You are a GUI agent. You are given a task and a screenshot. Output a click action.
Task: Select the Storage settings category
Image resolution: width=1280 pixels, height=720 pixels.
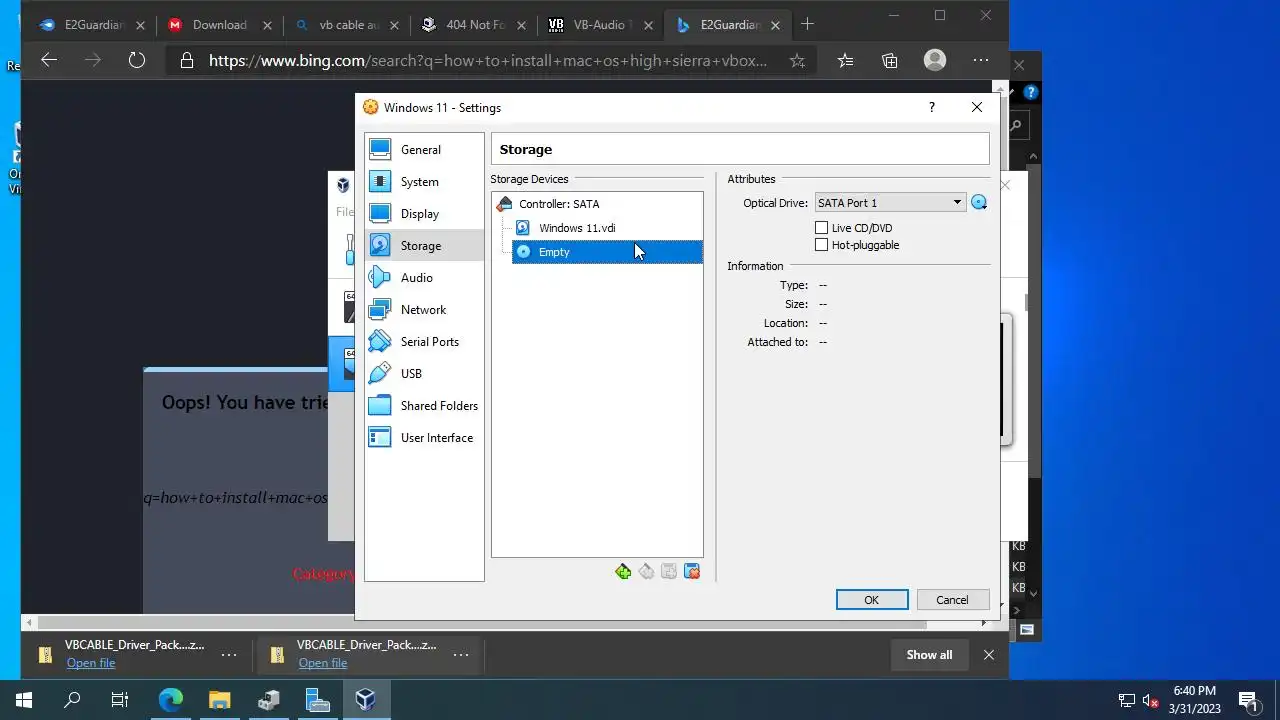[x=424, y=246]
